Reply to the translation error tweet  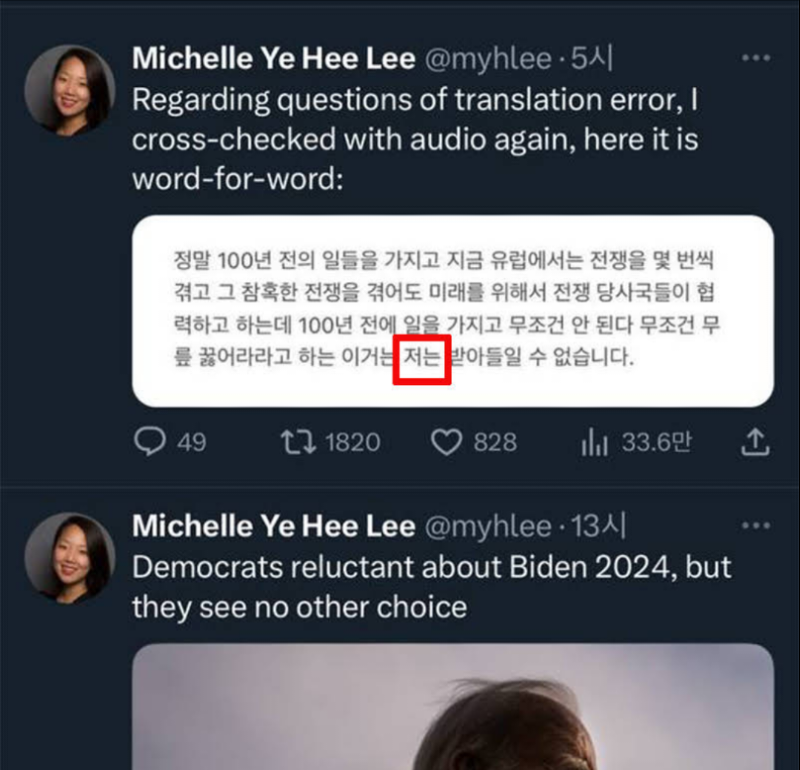pos(150,441)
